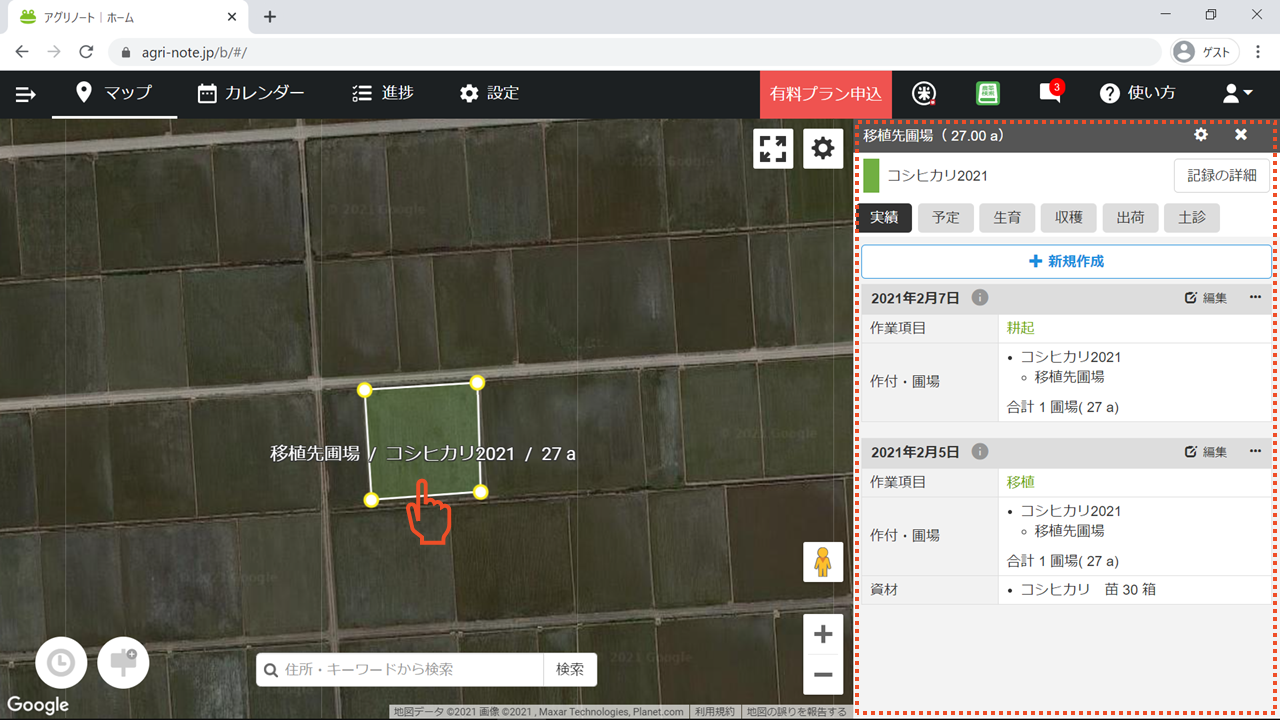Select the 生育 tab
The height and width of the screenshot is (720, 1280).
pos(1007,217)
